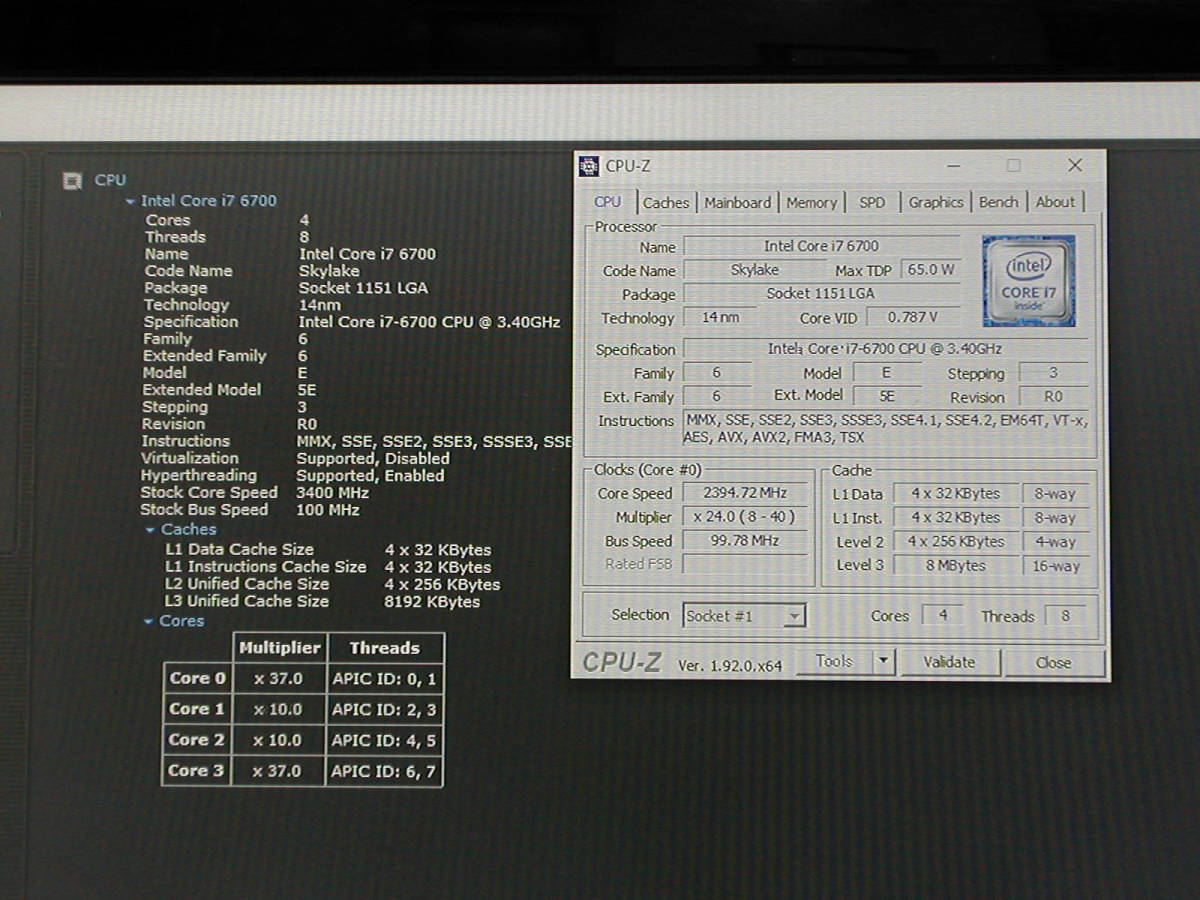Screen dimensions: 1200x900
Task: Click L3 Unified Cache Size value 8192 KBytes
Action: [432, 602]
